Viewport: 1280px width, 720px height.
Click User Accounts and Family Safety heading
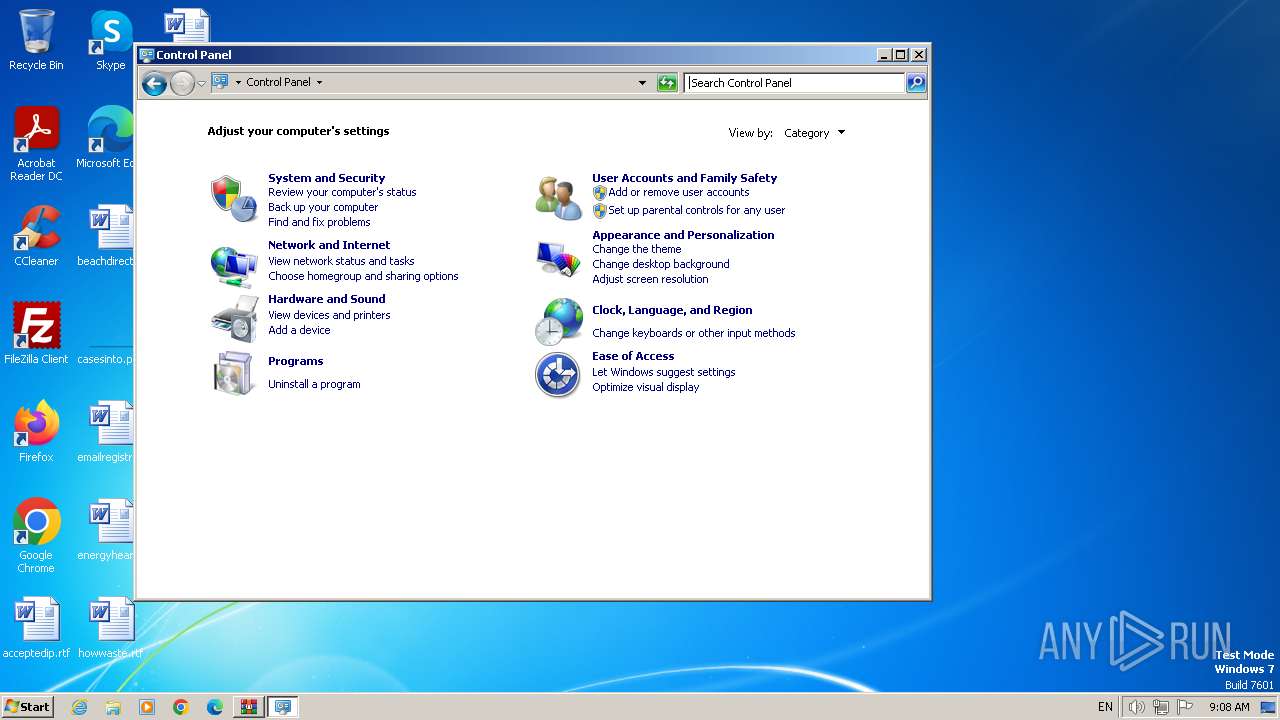tap(684, 178)
